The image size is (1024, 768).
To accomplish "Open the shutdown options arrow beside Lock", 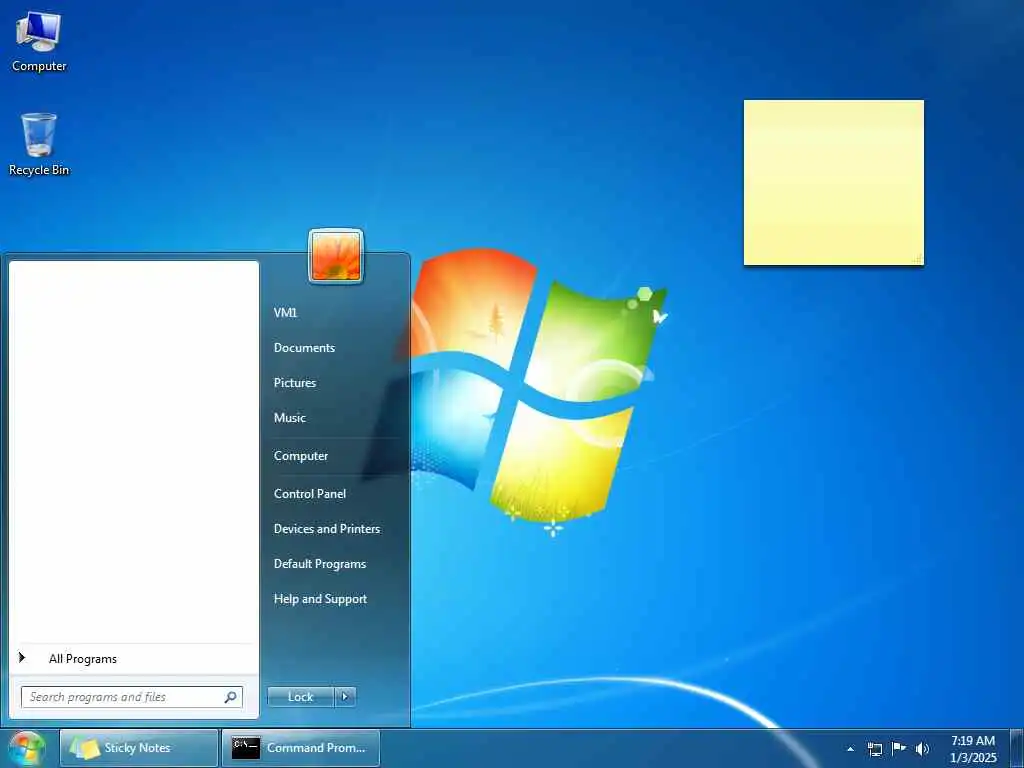I will 345,697.
